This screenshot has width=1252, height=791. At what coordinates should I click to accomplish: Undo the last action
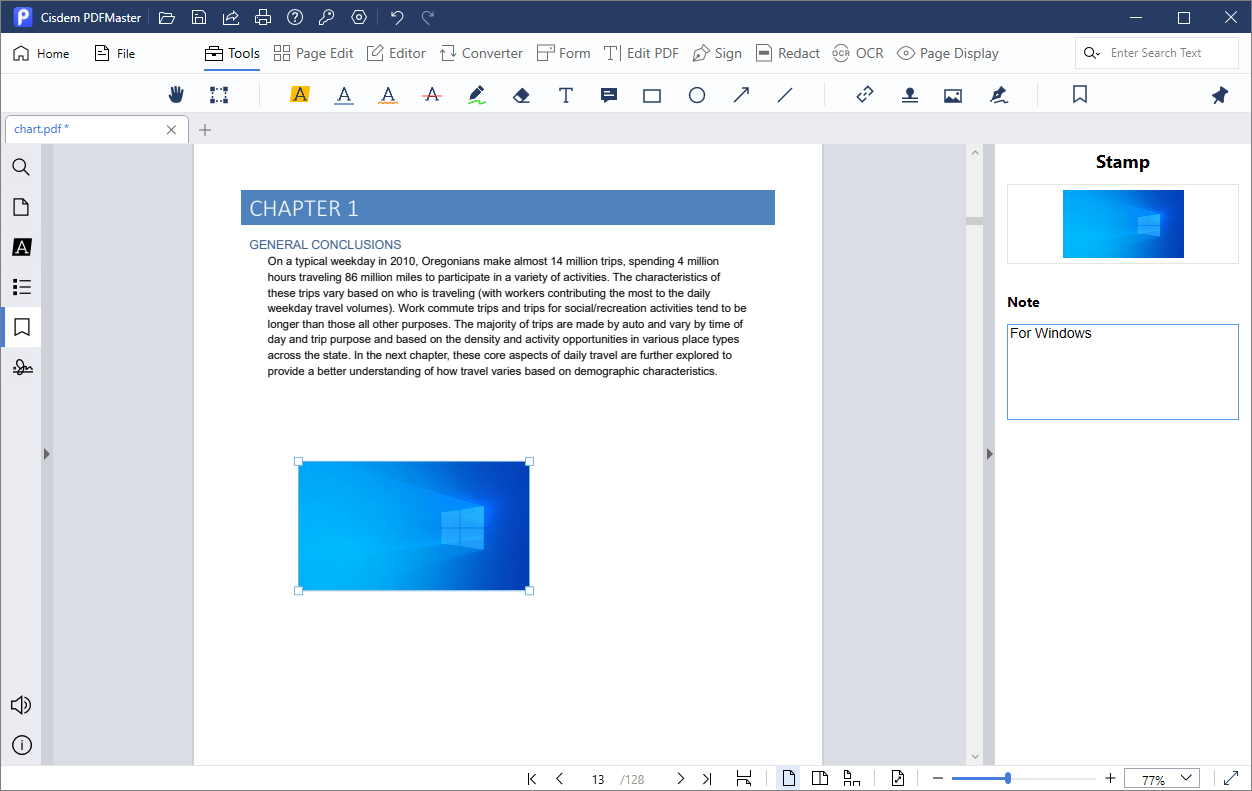[396, 18]
